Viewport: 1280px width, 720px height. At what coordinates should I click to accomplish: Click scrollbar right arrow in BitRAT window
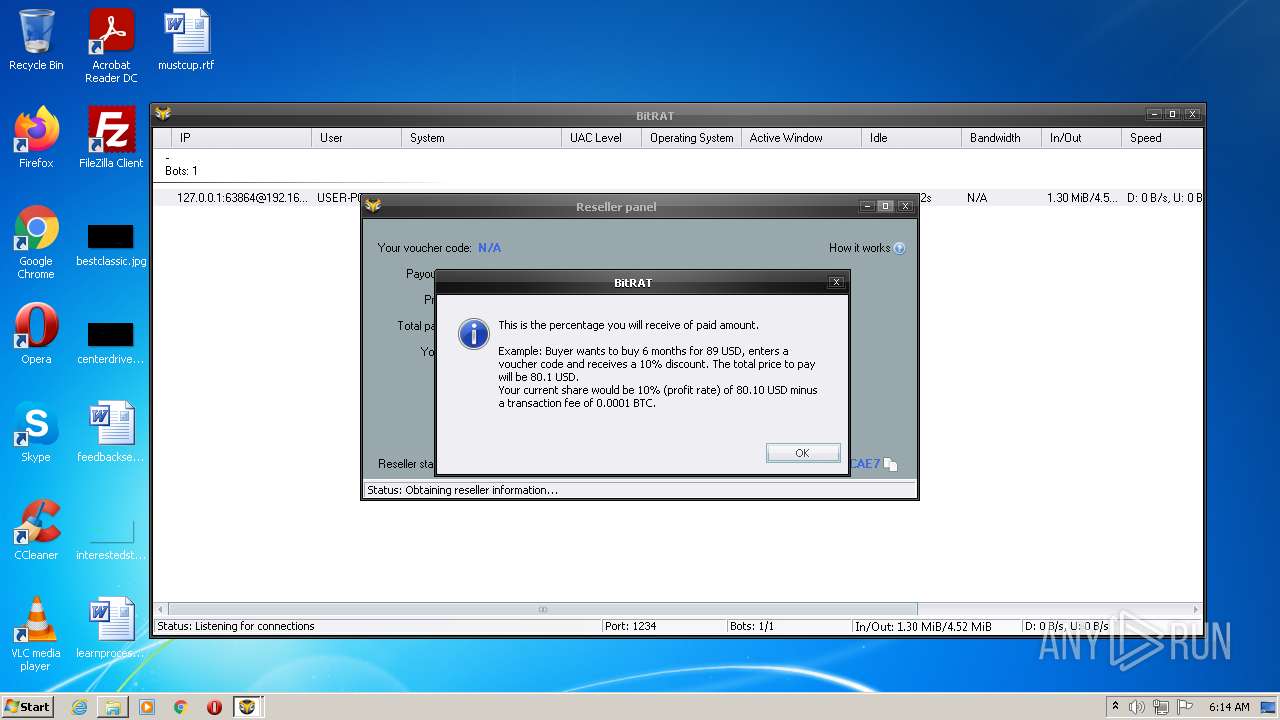click(1195, 609)
